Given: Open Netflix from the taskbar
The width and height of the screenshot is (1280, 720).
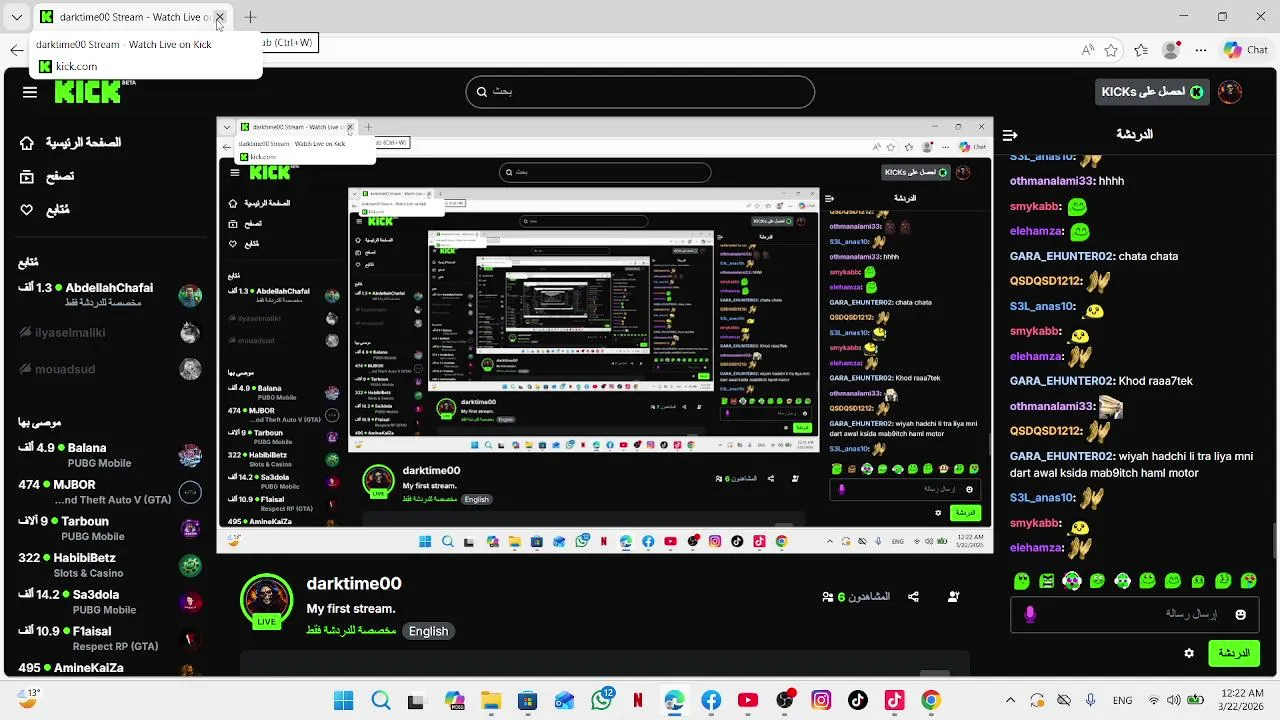Looking at the screenshot, I should tap(638, 701).
